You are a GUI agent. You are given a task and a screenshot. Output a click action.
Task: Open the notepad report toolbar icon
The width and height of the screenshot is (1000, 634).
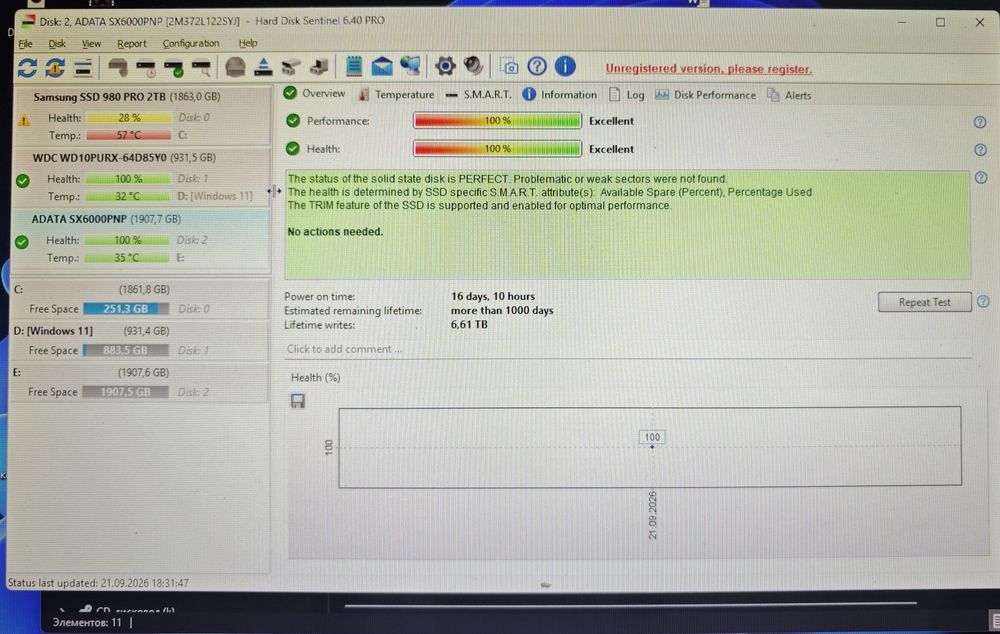pos(354,66)
